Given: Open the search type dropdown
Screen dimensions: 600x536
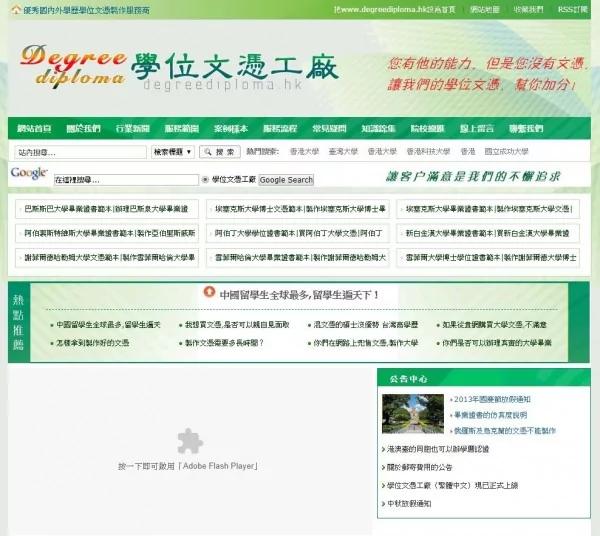Looking at the screenshot, I should (173, 152).
